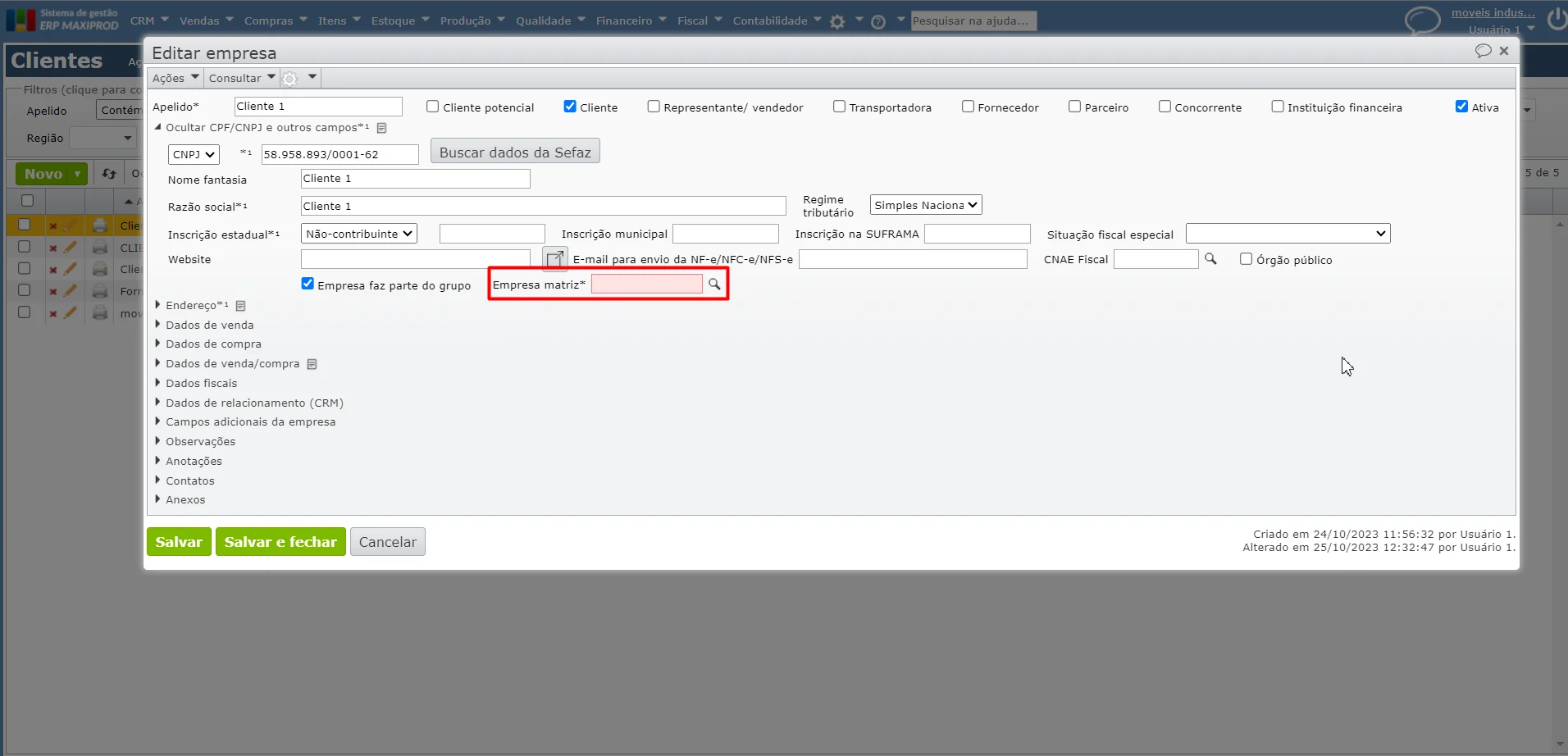Toggle Cliente potencial checkbox
The width and height of the screenshot is (1568, 756).
[432, 107]
